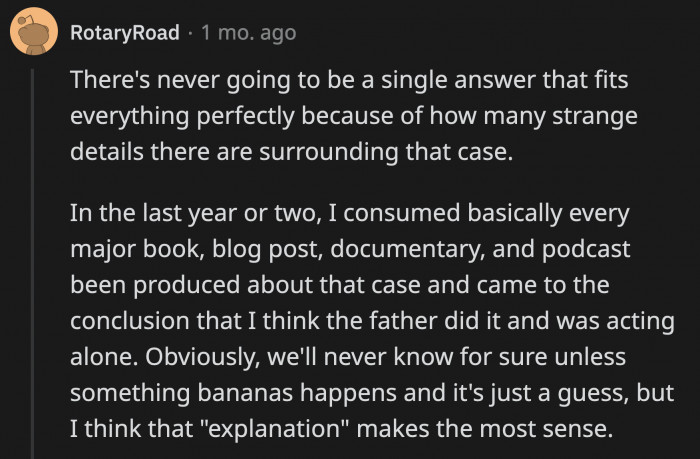
Task: Click the word 'consumed' in the second paragraph
Action: point(402,213)
